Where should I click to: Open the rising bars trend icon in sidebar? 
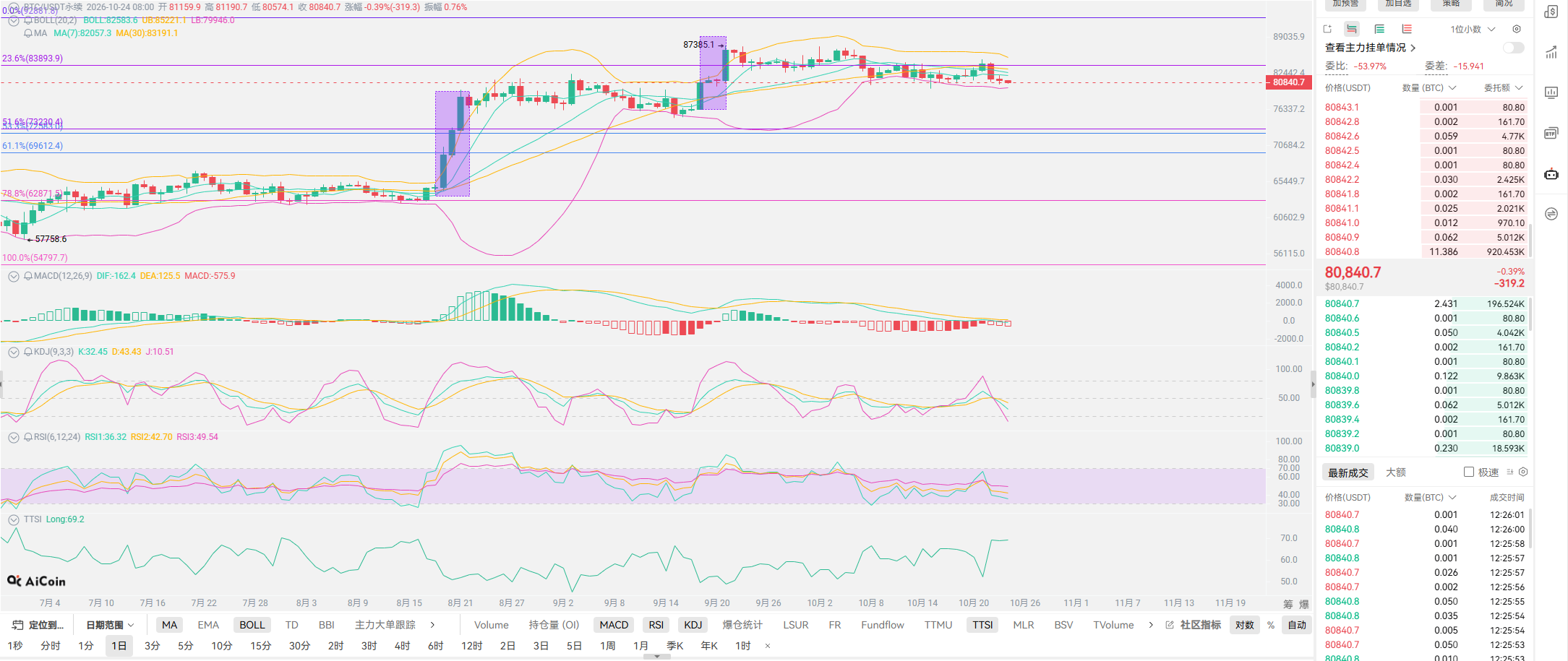pos(1551,52)
